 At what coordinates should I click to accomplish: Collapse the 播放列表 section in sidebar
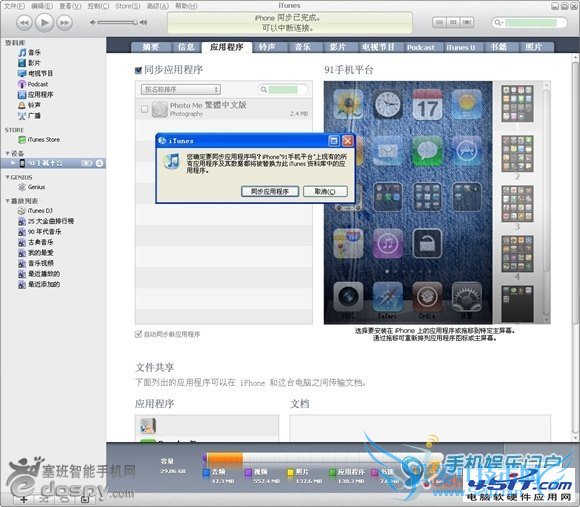(7, 201)
